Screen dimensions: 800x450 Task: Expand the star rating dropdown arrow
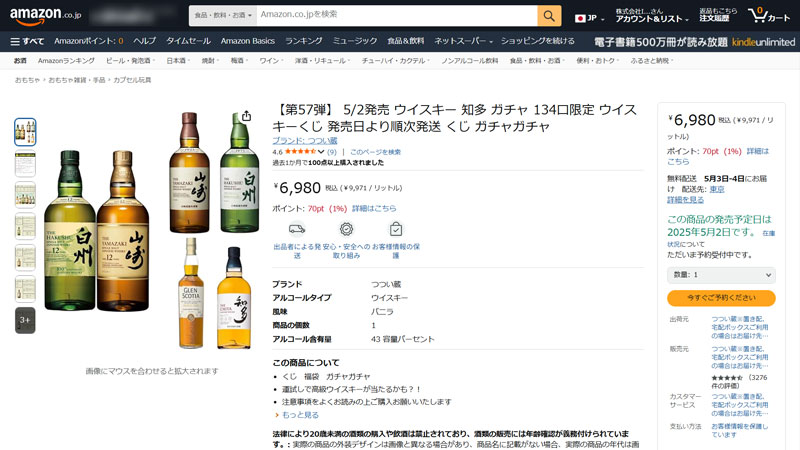321,152
